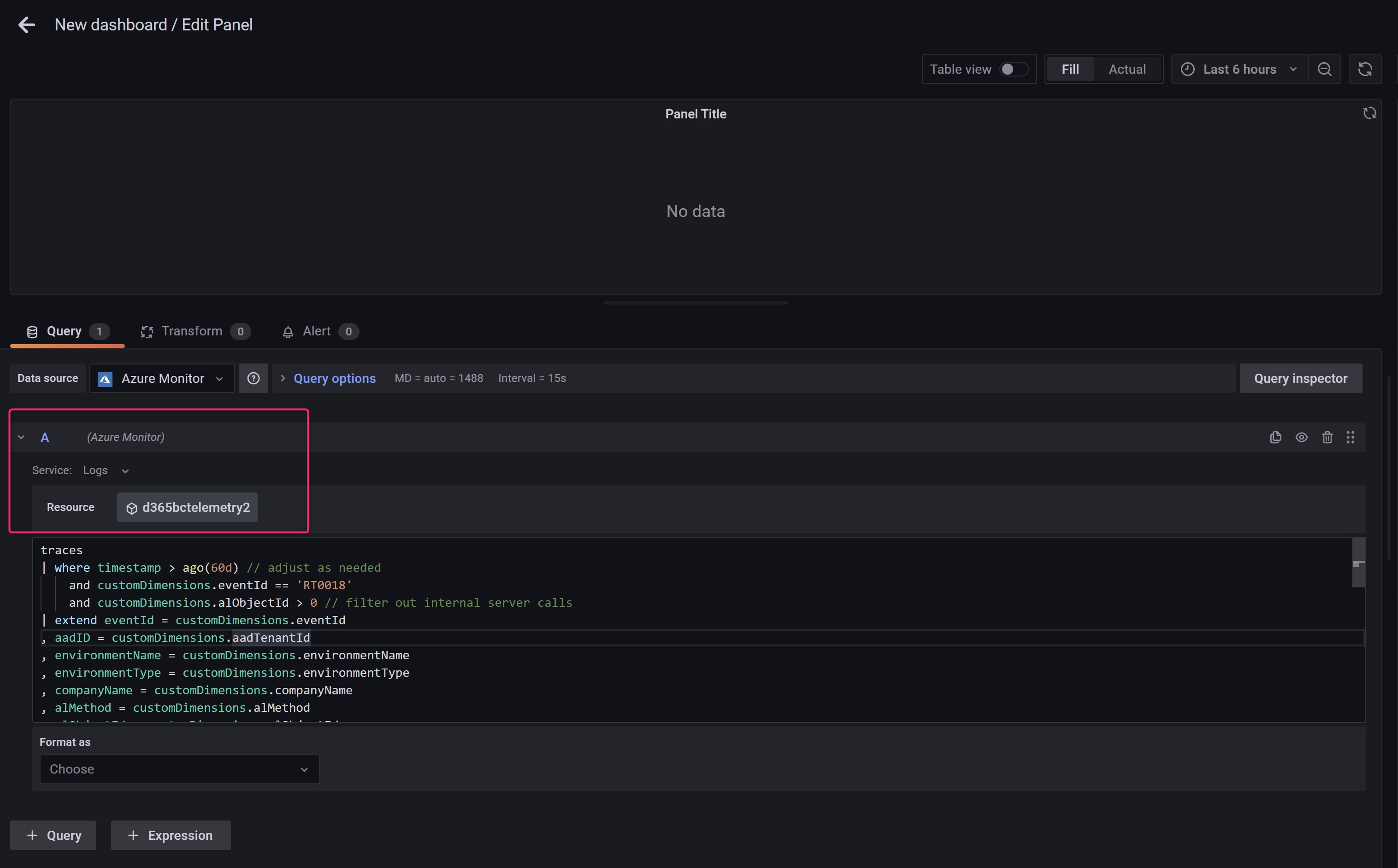Open the Query inspector
The image size is (1398, 868).
(x=1300, y=378)
